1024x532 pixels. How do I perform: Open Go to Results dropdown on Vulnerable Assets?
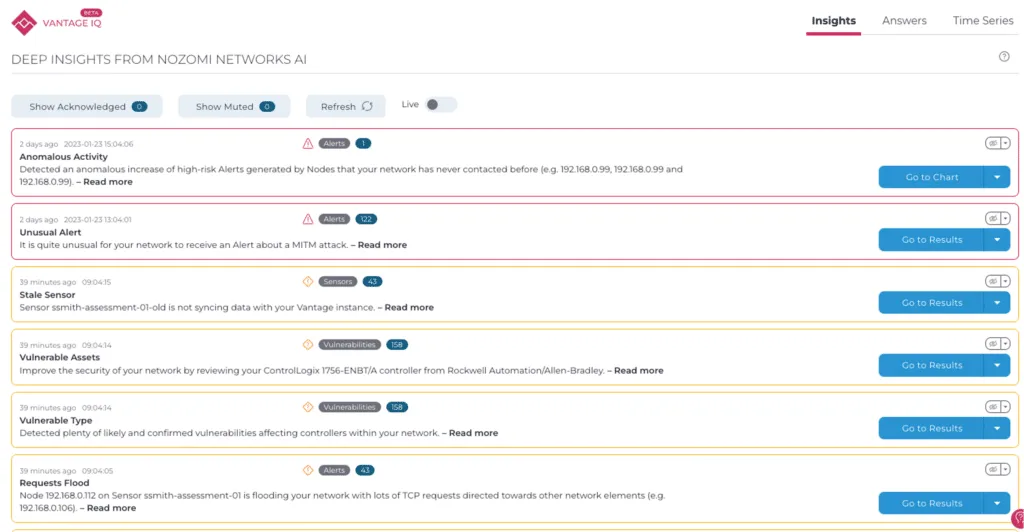click(x=997, y=365)
